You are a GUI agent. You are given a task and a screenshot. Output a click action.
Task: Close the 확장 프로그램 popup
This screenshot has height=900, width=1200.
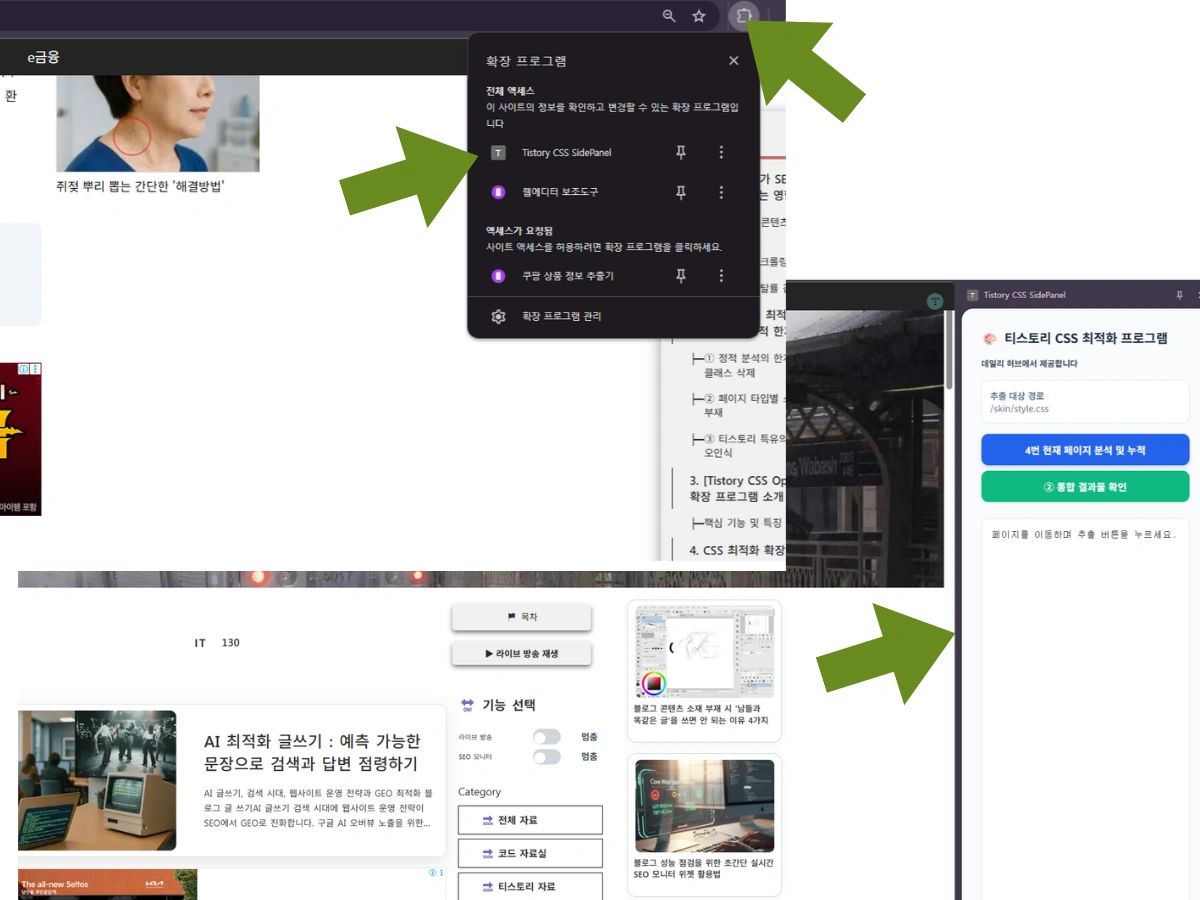734,61
